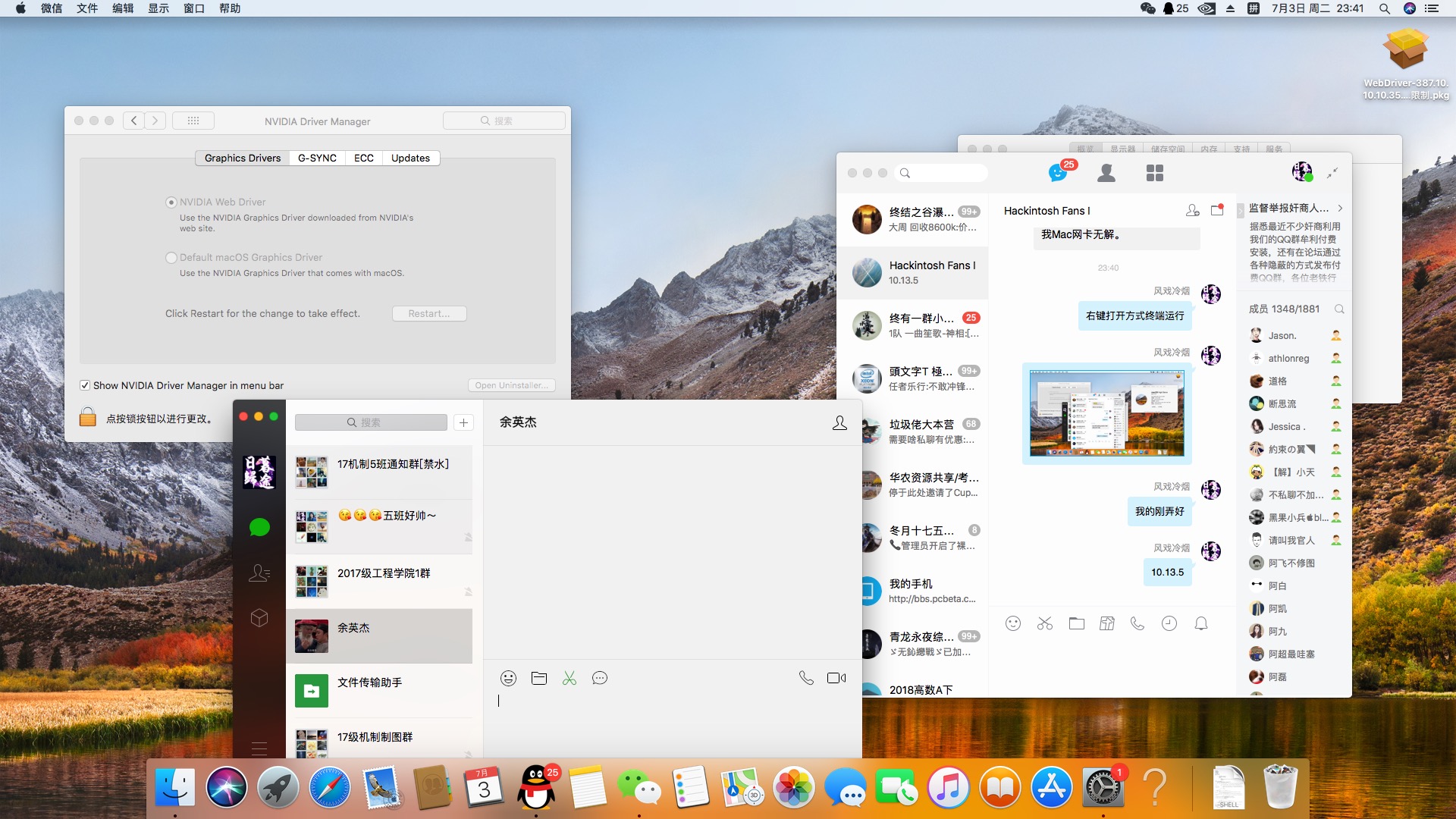This screenshot has height=819, width=1456.
Task: Open the WeChat contacts sidebar icon
Action: pos(259,573)
